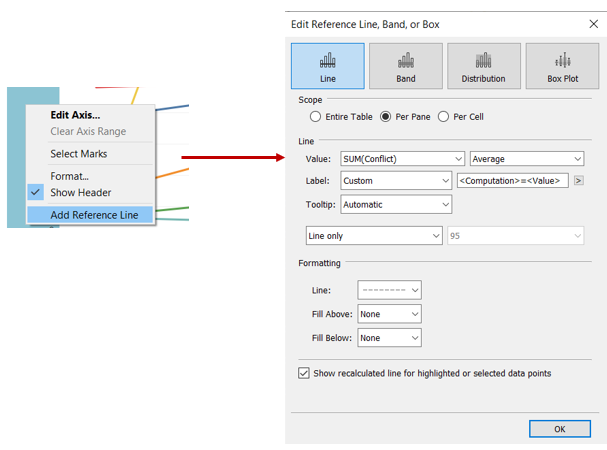Expand the Line only dropdown
Image resolution: width=607 pixels, height=450 pixels.
[373, 235]
